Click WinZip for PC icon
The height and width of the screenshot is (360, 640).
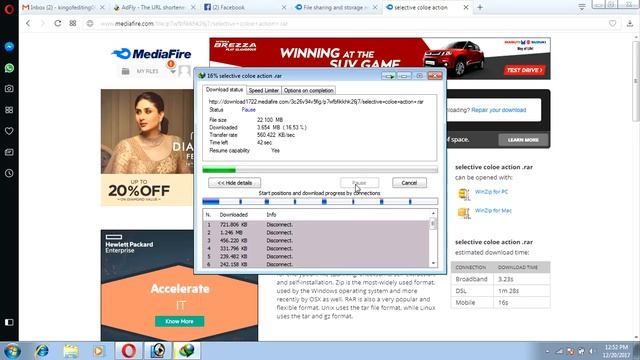[x=464, y=194]
